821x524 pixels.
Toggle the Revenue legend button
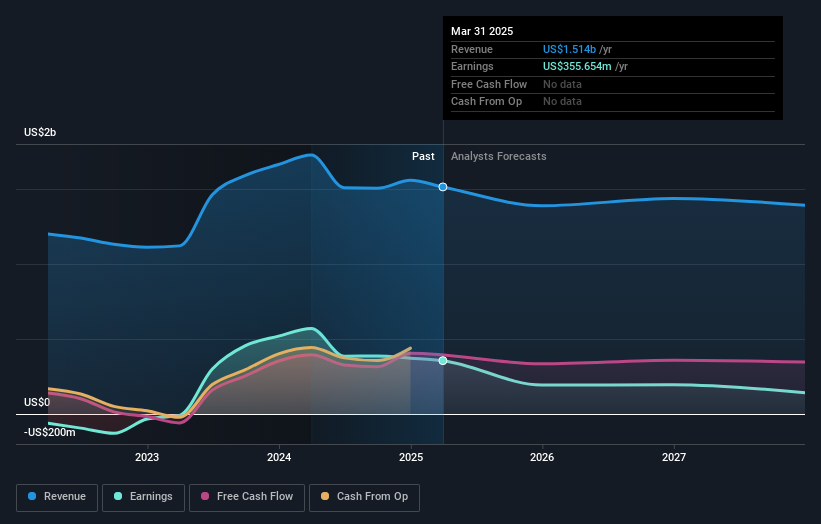pos(57,497)
